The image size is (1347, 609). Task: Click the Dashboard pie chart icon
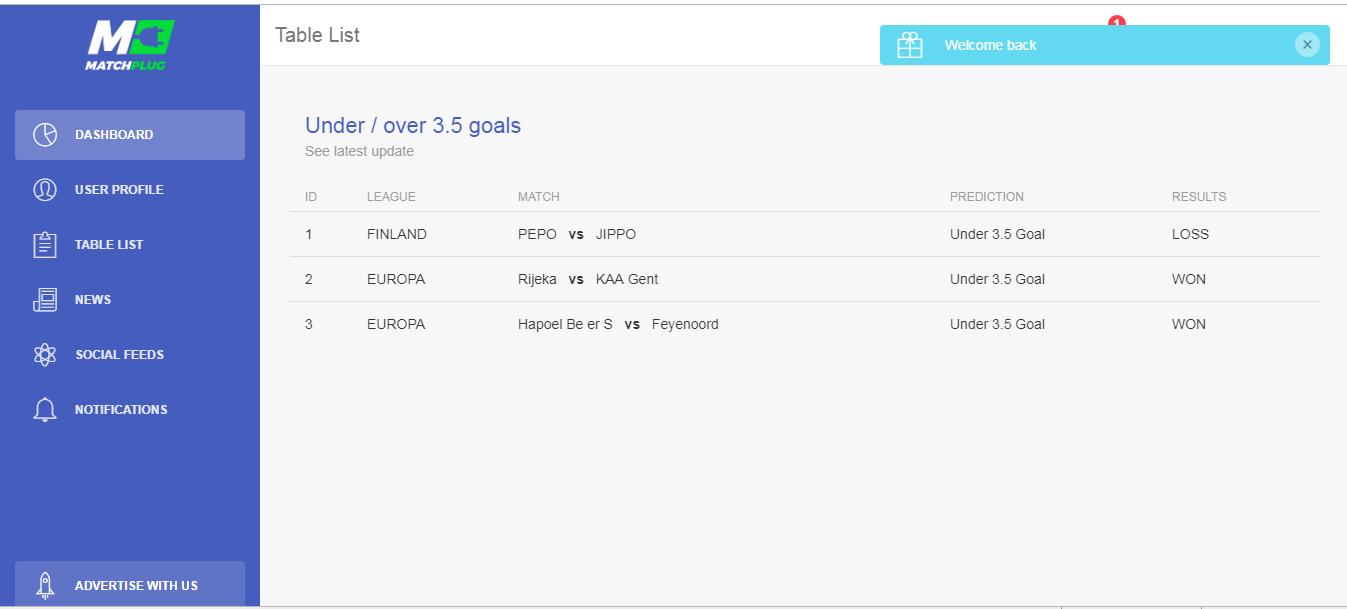pyautogui.click(x=45, y=135)
